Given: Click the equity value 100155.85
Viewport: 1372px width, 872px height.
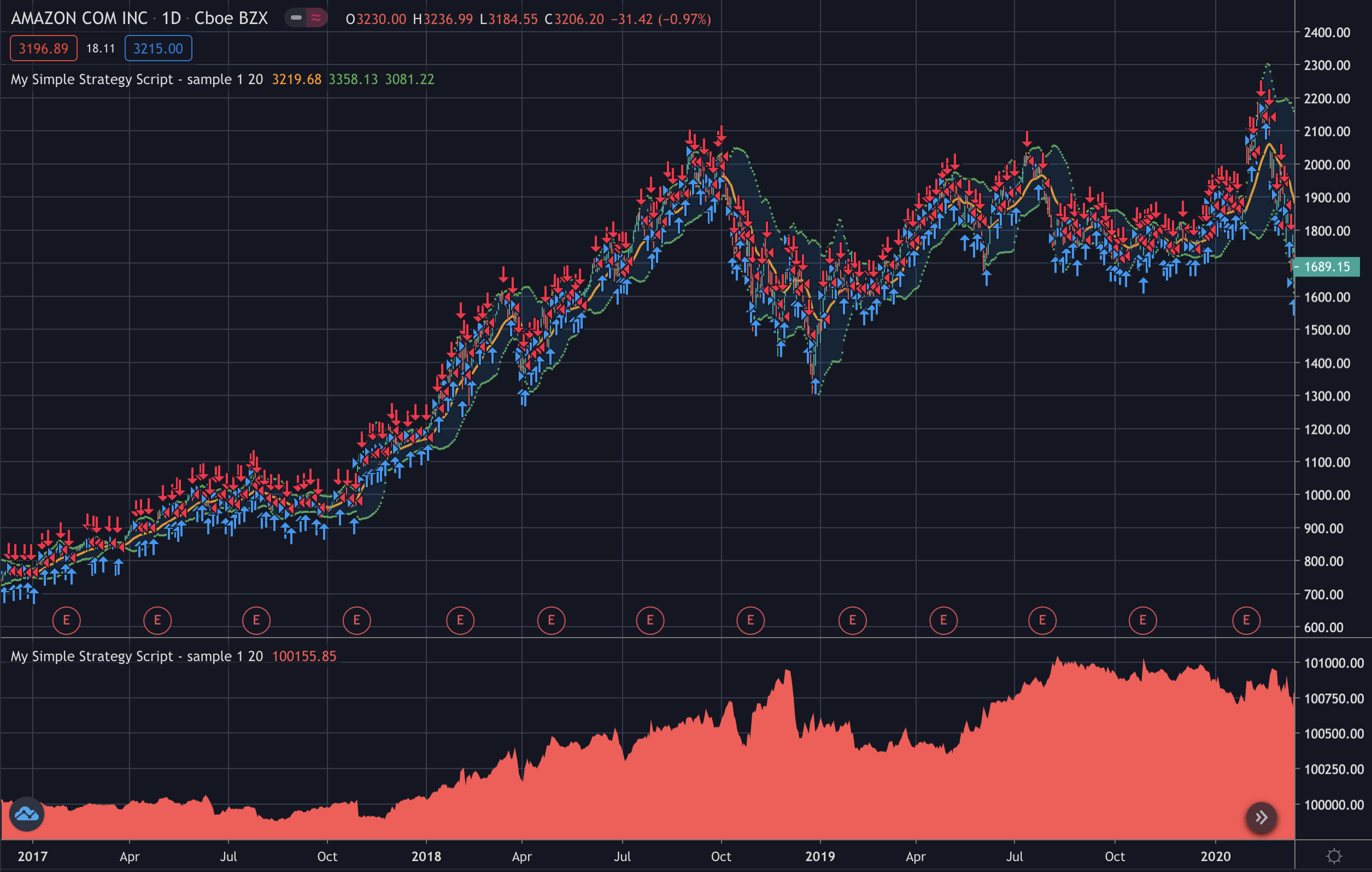Looking at the screenshot, I should [304, 656].
